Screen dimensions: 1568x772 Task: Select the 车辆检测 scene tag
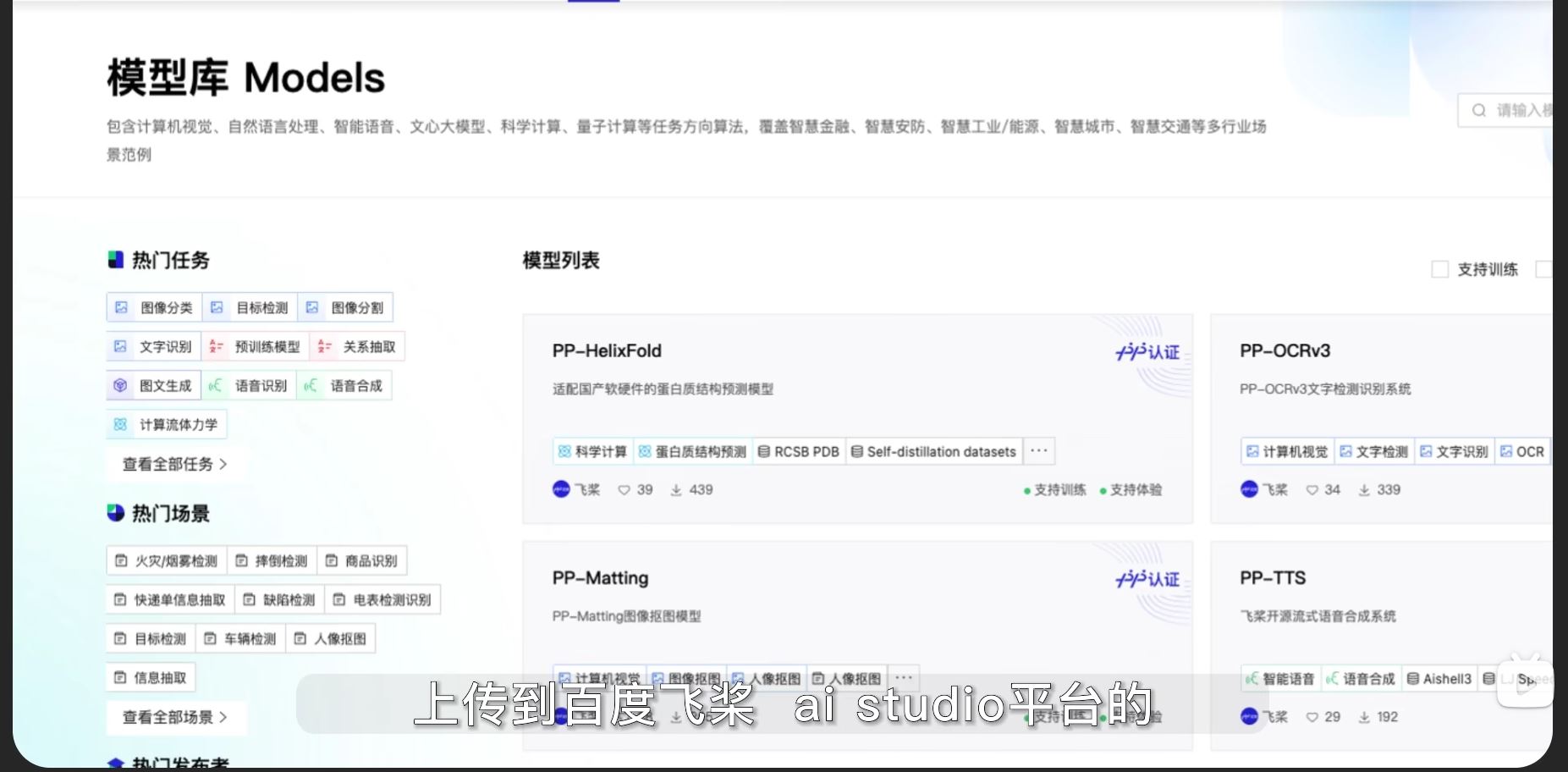(241, 638)
